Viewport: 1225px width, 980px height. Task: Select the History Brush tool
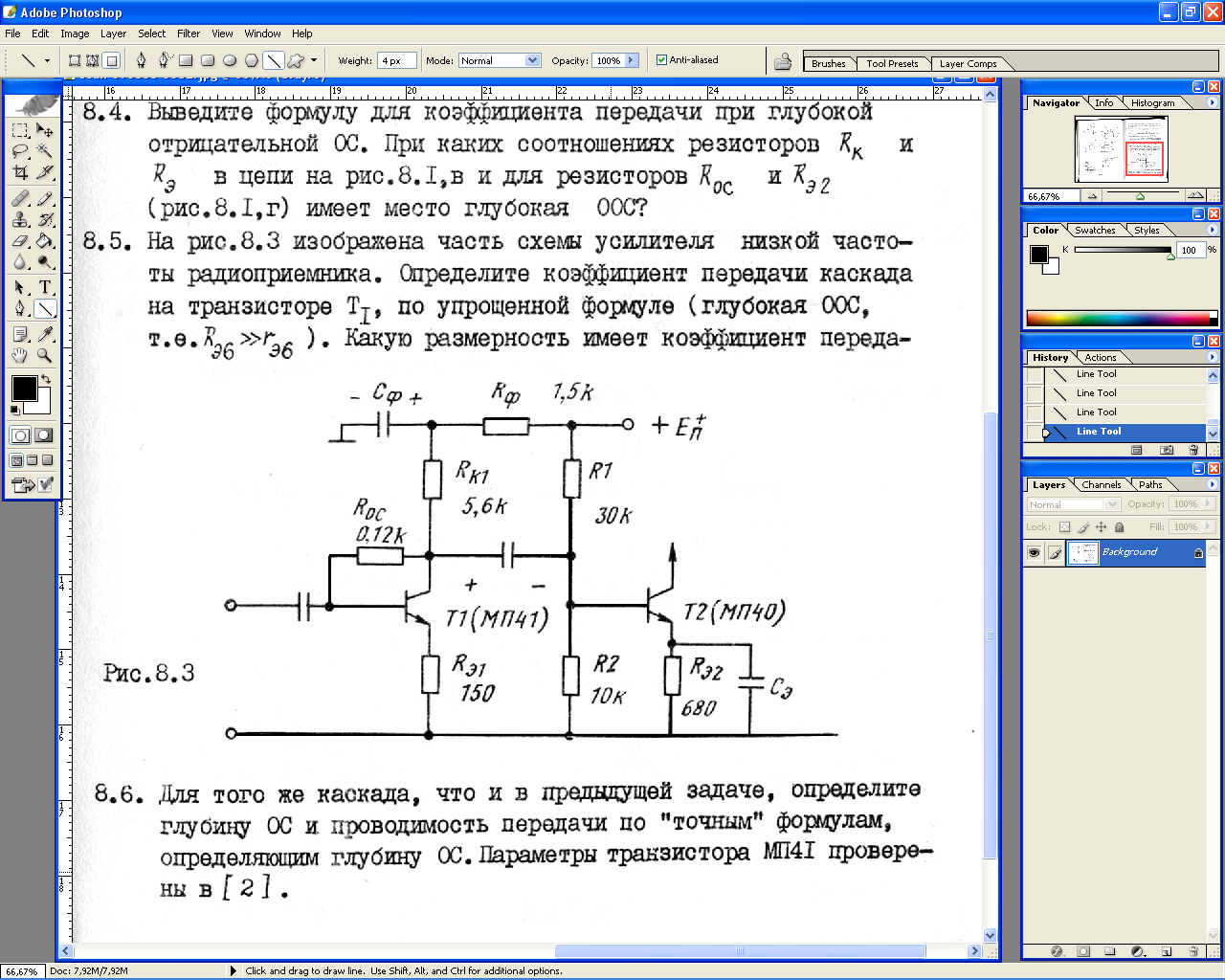pos(44,219)
